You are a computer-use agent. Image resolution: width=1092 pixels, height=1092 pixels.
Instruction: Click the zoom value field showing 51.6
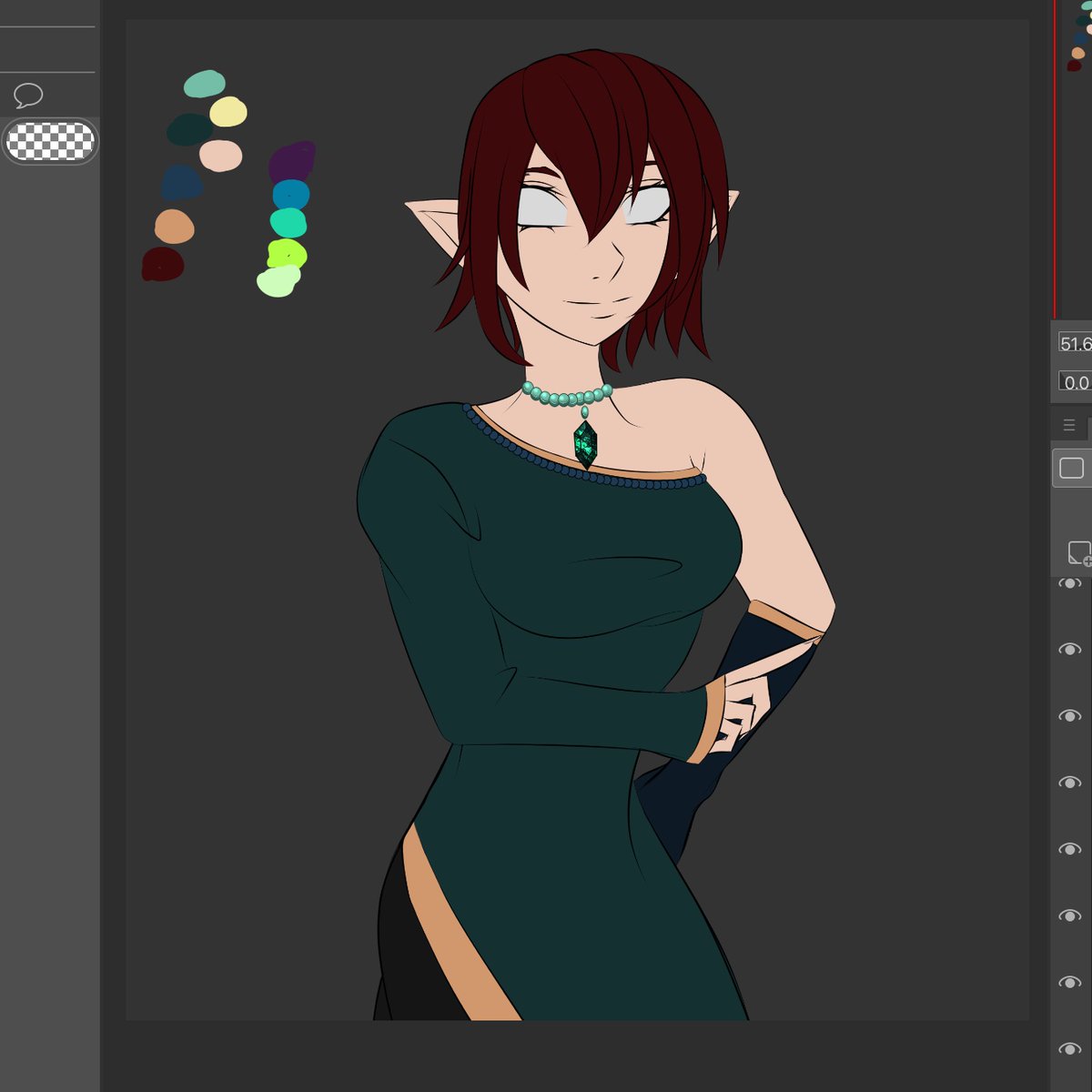[1075, 343]
